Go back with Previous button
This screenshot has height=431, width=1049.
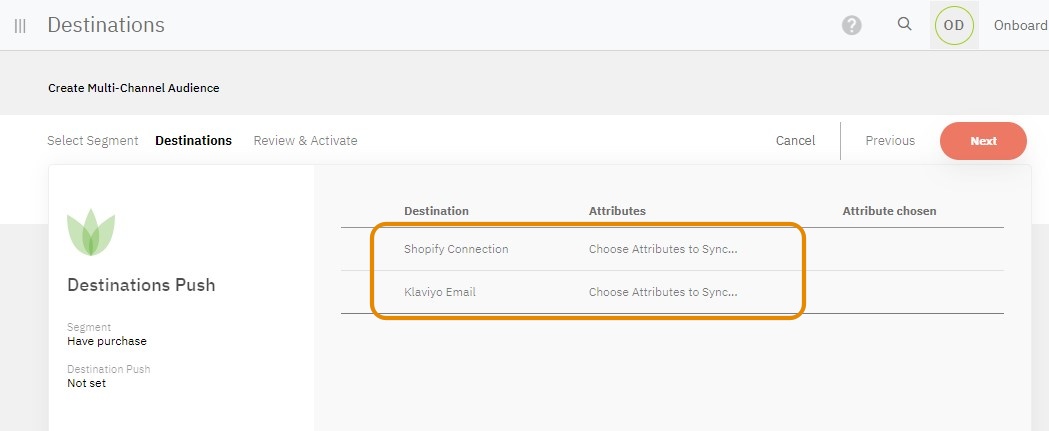pyautogui.click(x=890, y=141)
